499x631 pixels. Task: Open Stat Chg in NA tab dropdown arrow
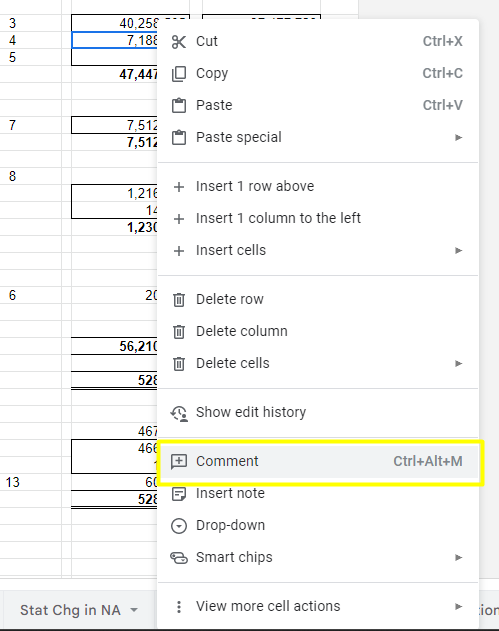pyautogui.click(x=134, y=610)
